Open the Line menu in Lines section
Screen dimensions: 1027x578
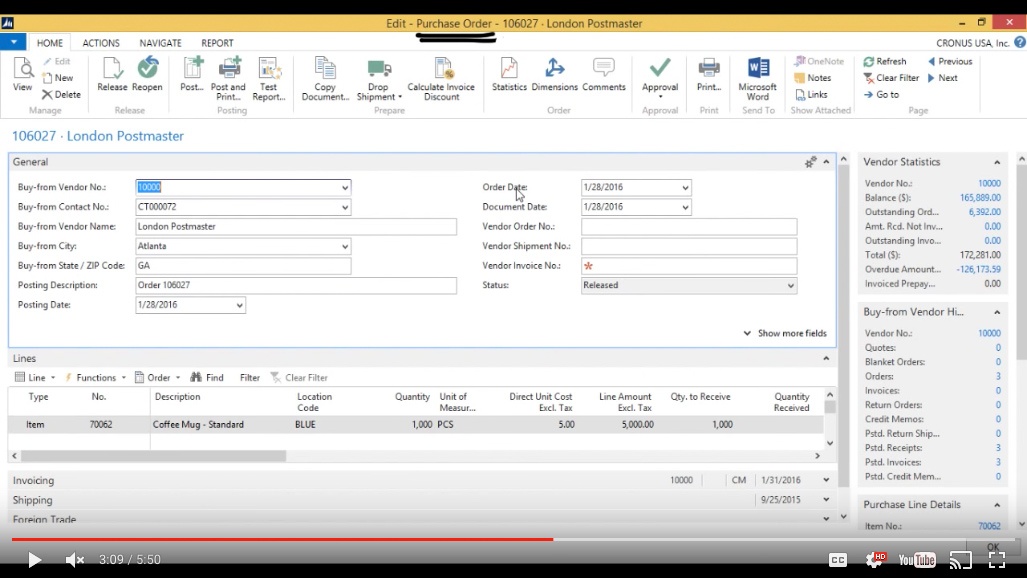pyautogui.click(x=35, y=377)
